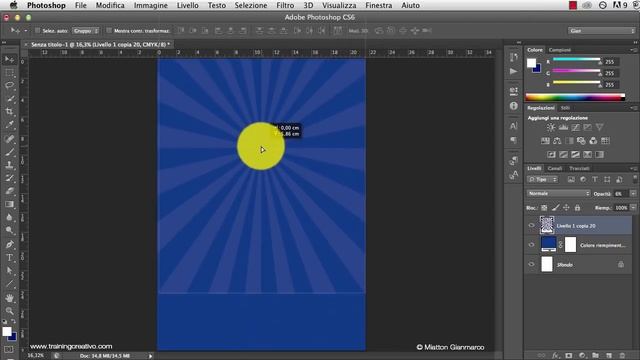The width and height of the screenshot is (640, 360).
Task: Select the Rectangular Marquee tool
Action: (x=9, y=73)
